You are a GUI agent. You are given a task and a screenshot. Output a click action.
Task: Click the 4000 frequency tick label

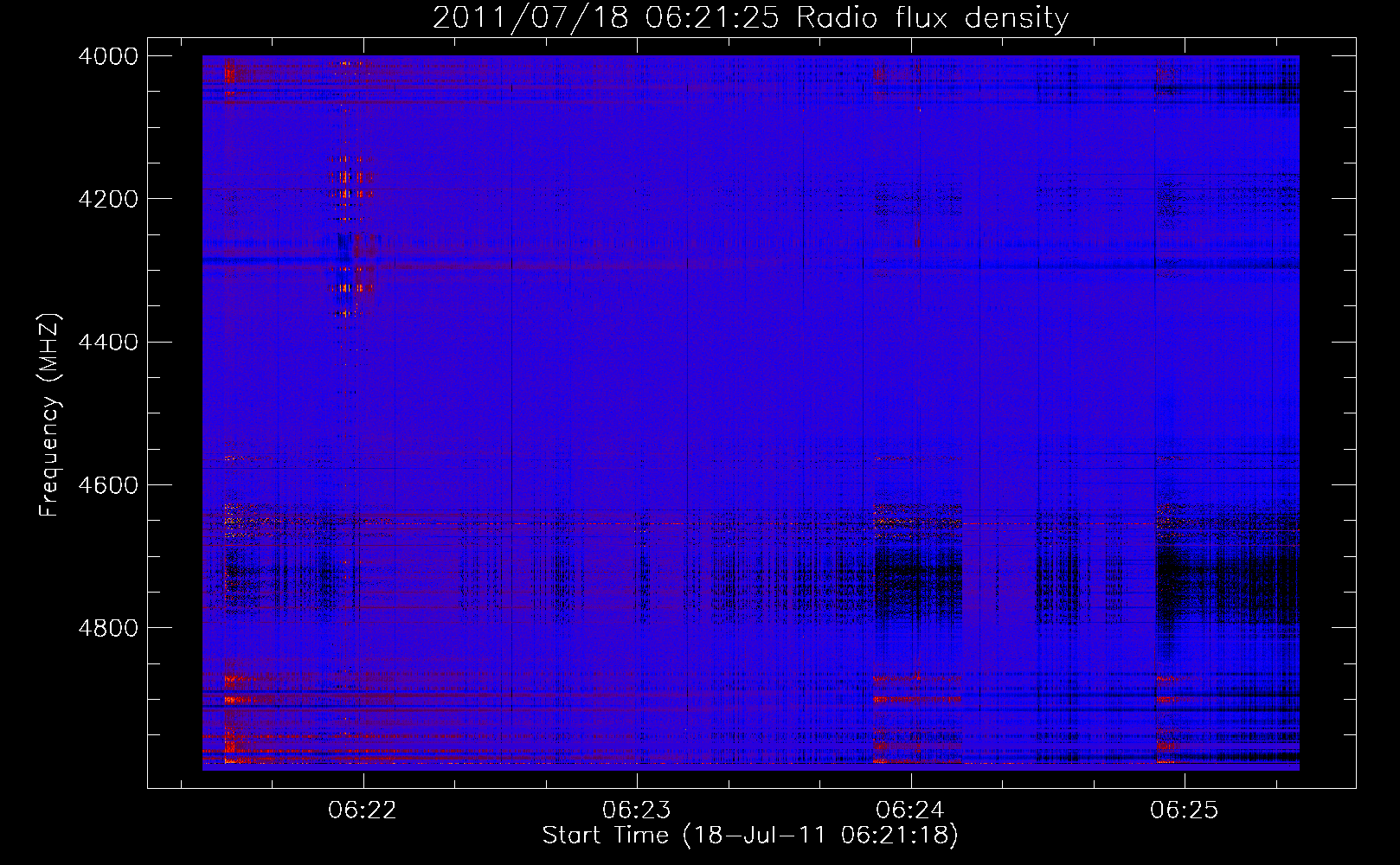(108, 56)
